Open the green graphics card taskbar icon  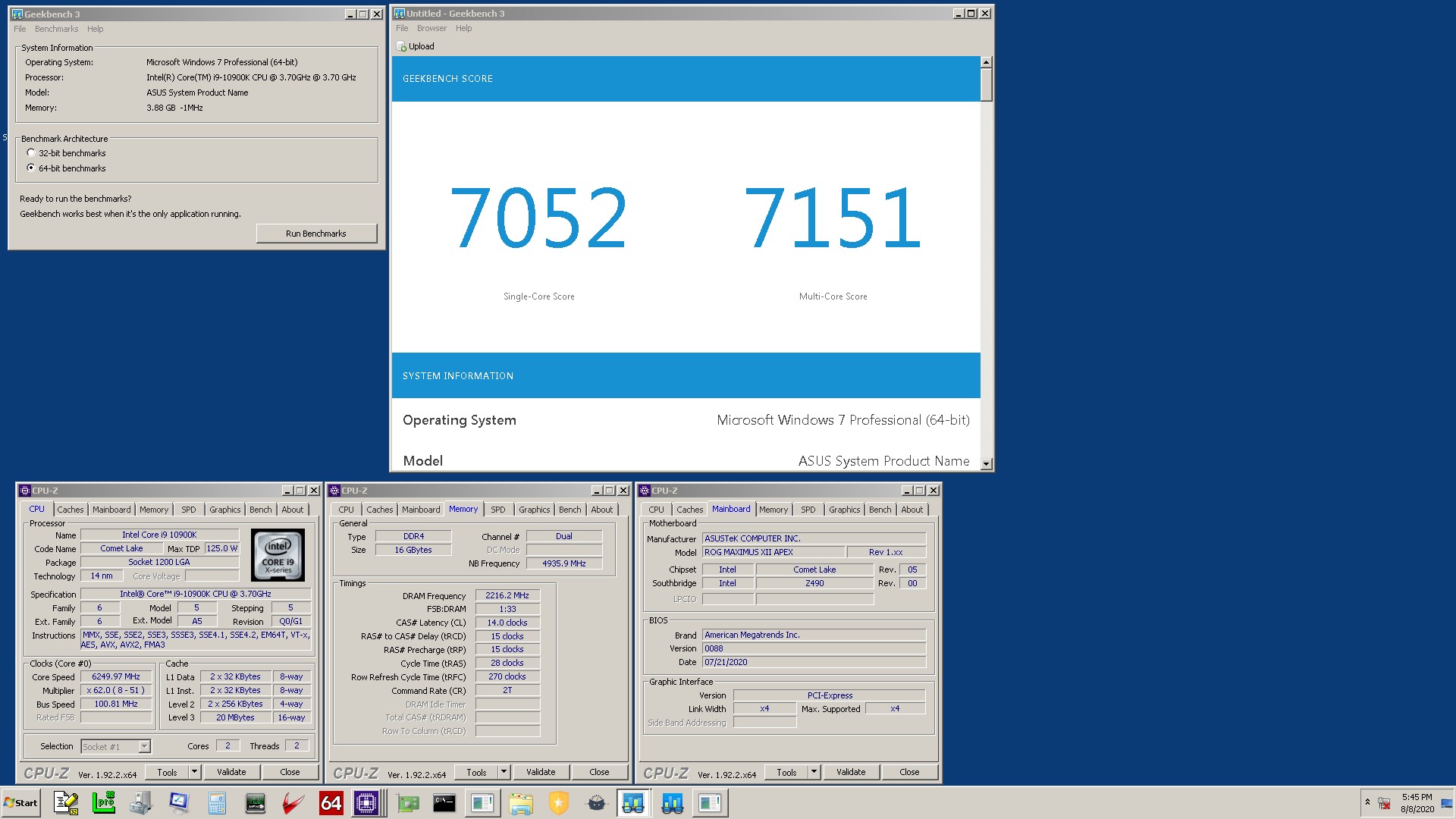(408, 803)
